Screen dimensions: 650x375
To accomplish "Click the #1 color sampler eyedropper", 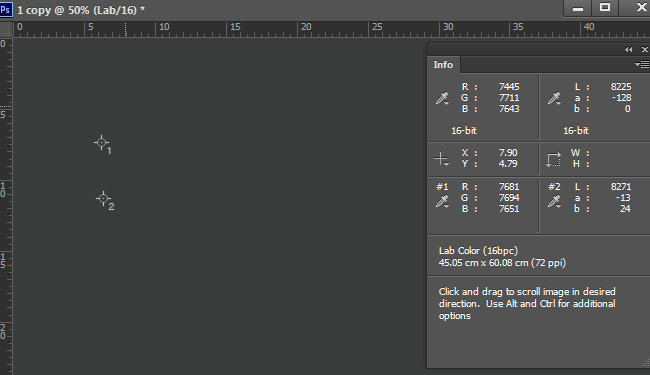I will (x=442, y=201).
